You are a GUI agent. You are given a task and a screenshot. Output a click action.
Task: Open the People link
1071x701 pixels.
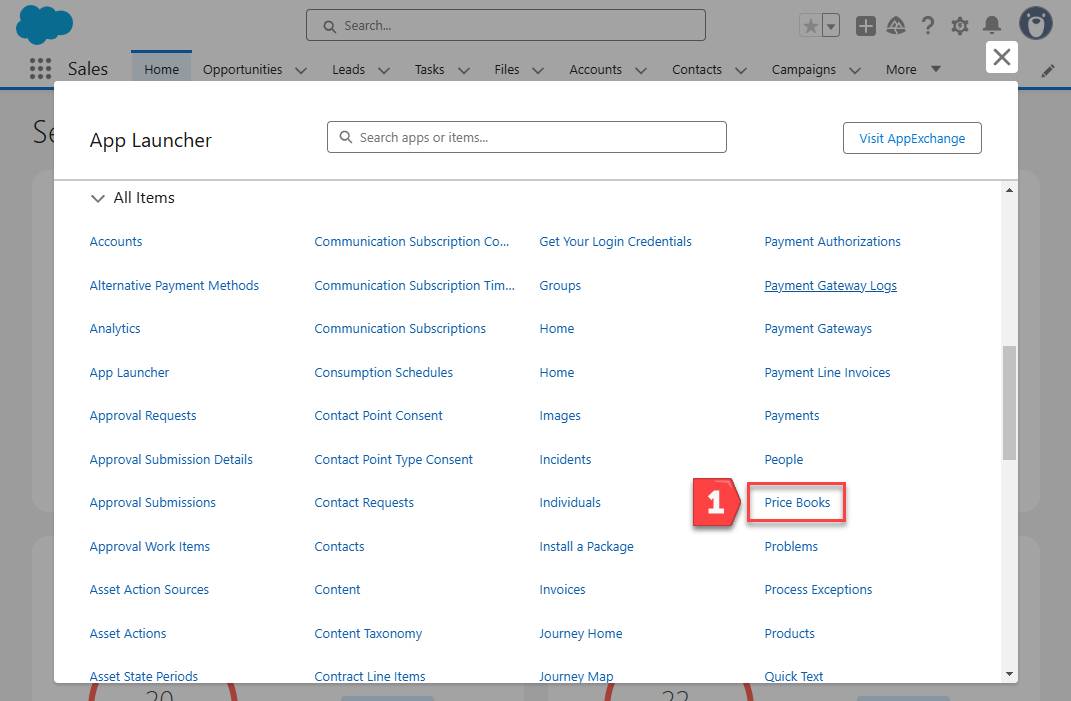click(783, 459)
